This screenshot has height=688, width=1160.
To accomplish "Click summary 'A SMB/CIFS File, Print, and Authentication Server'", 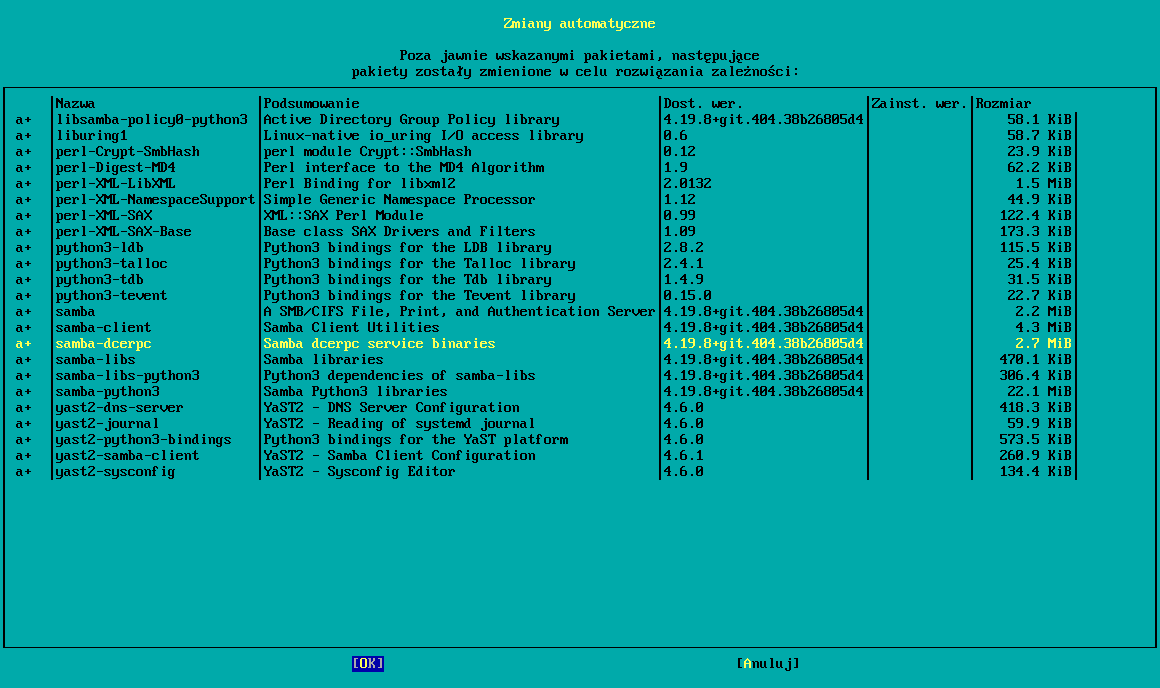I will pyautogui.click(x=459, y=311).
